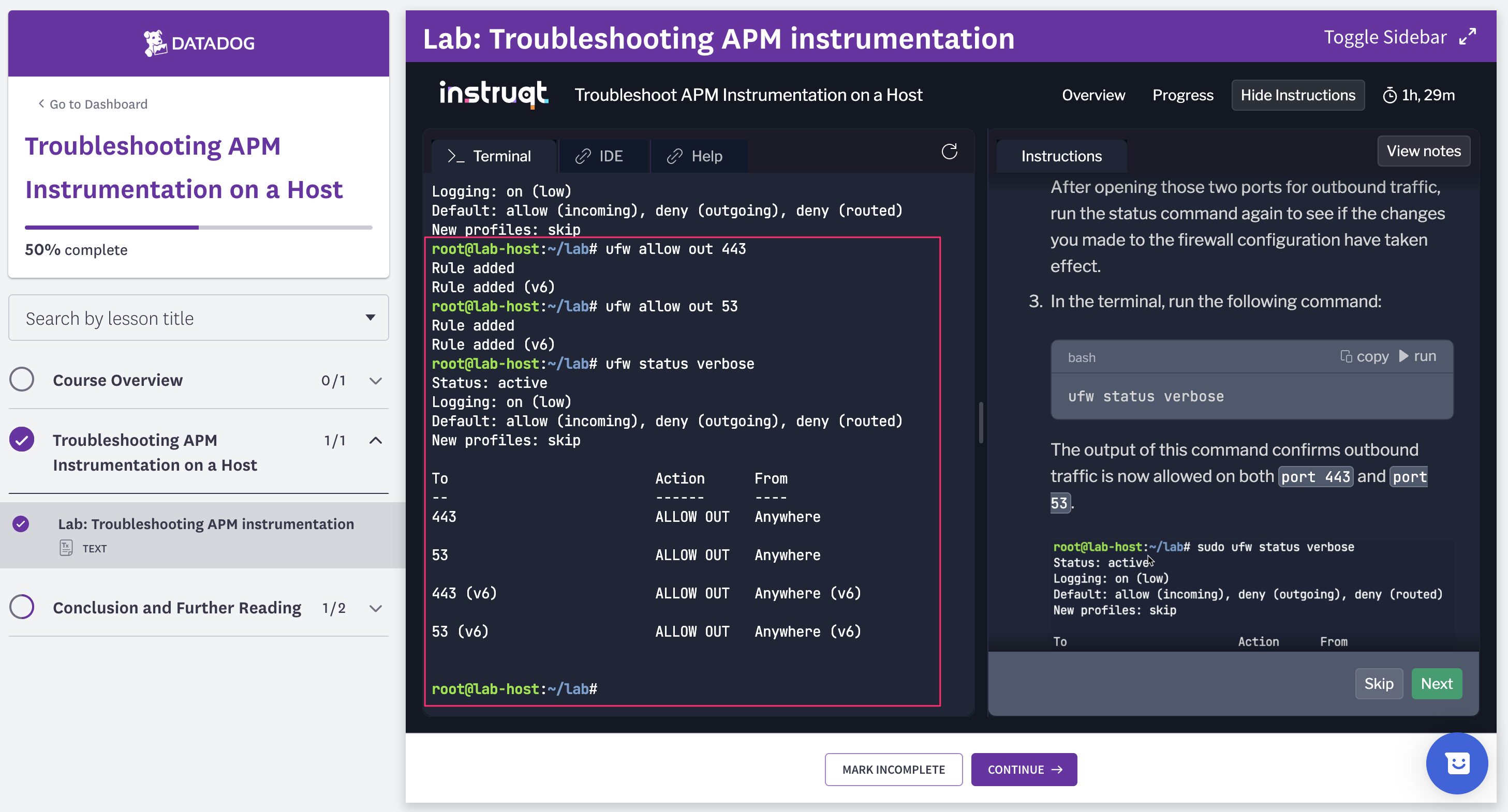The image size is (1508, 812).
Task: Toggle the Lab lesson completion checkmark
Action: [x=21, y=523]
